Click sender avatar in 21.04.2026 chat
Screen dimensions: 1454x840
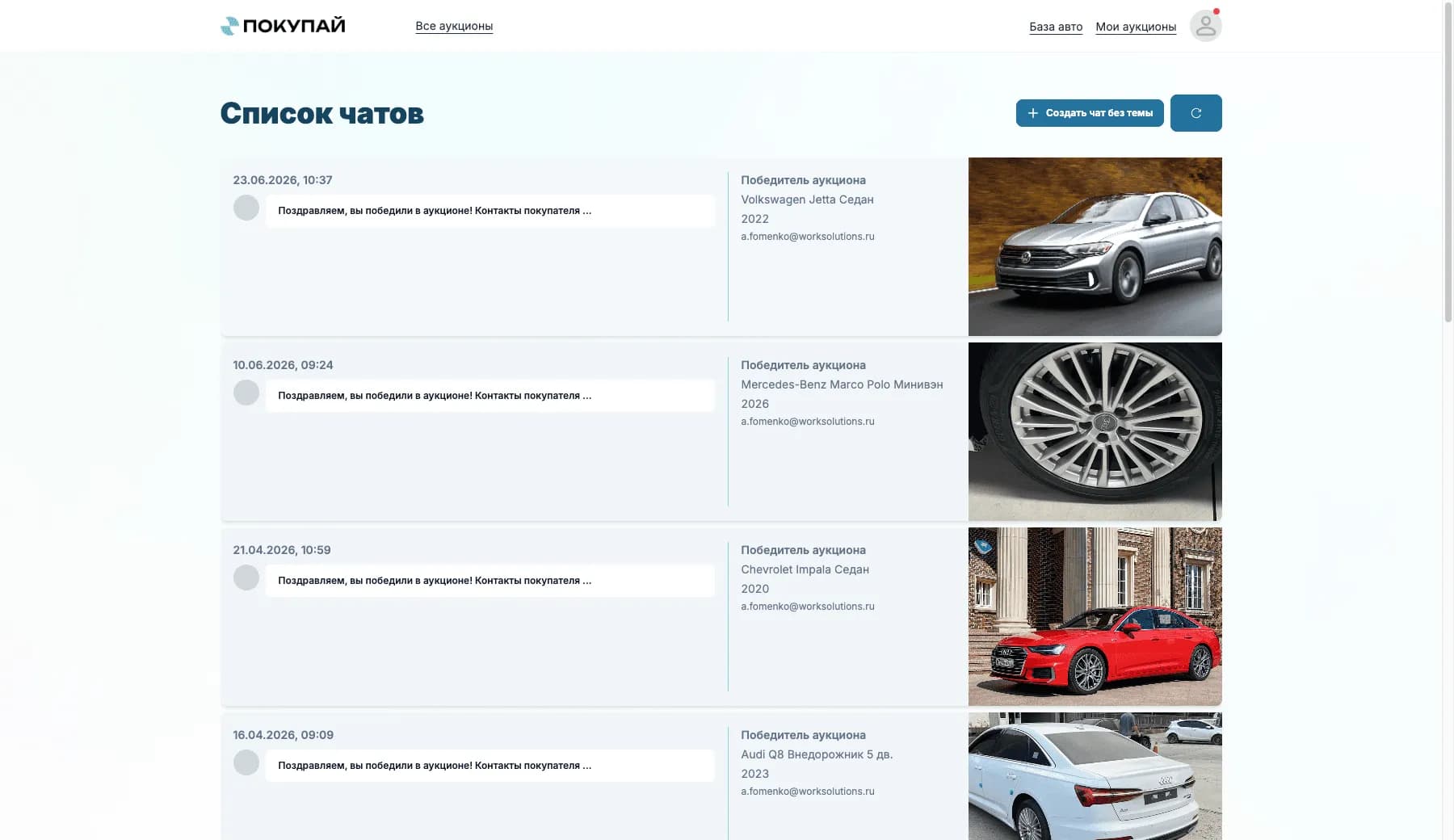click(246, 577)
